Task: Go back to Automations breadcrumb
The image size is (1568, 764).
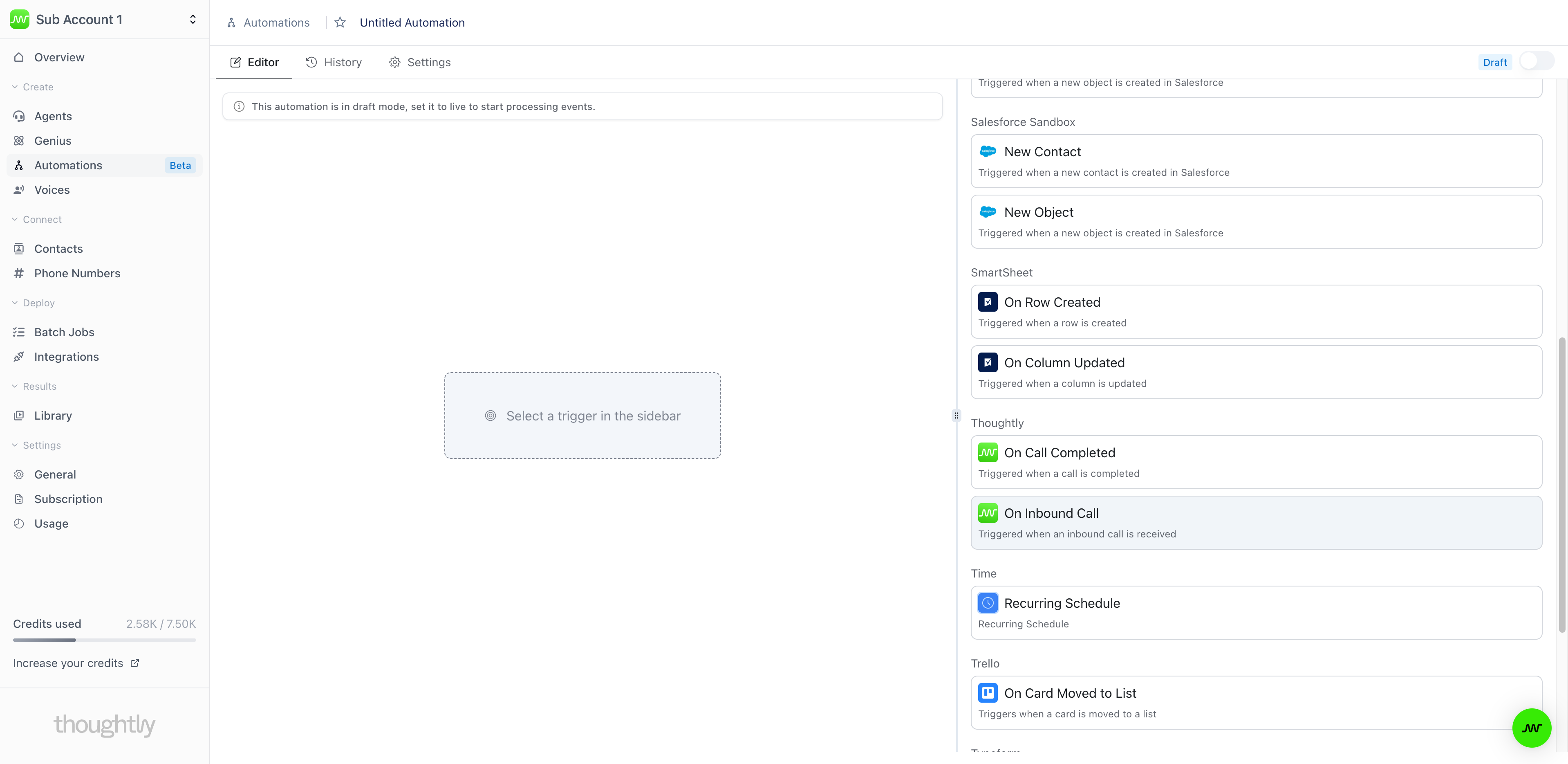Action: [276, 22]
